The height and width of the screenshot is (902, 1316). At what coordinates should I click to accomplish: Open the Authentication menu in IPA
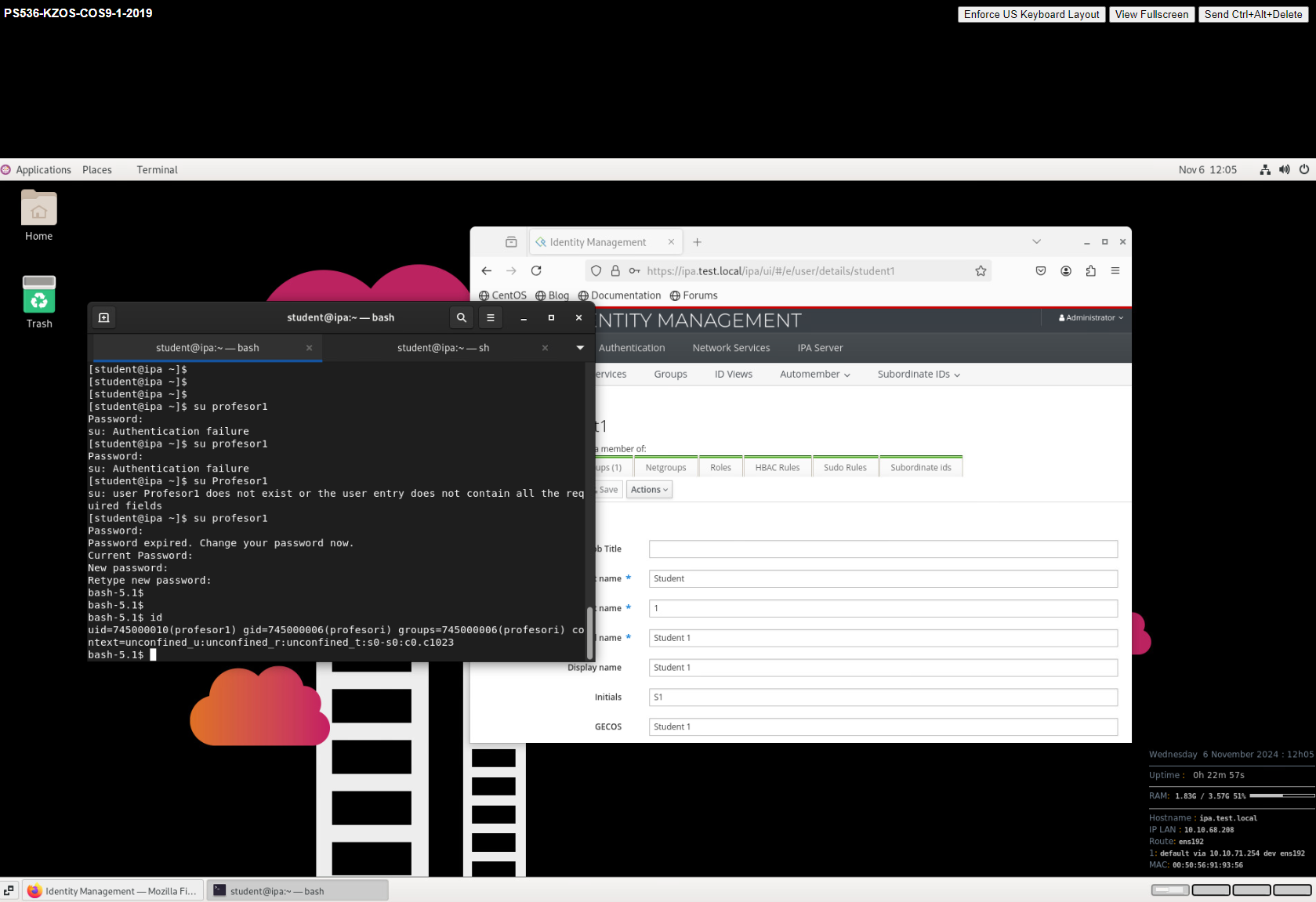coord(632,348)
